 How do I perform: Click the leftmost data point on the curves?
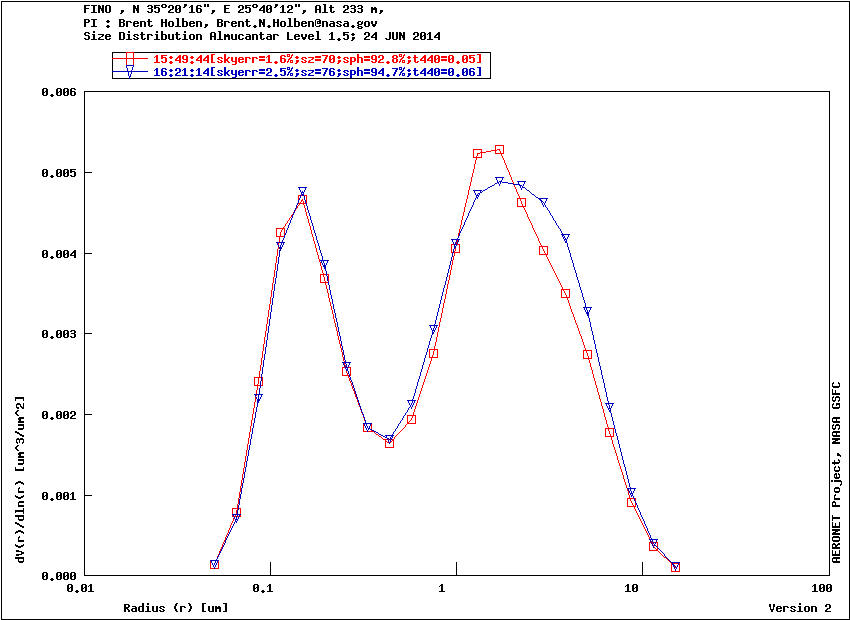pos(214,565)
